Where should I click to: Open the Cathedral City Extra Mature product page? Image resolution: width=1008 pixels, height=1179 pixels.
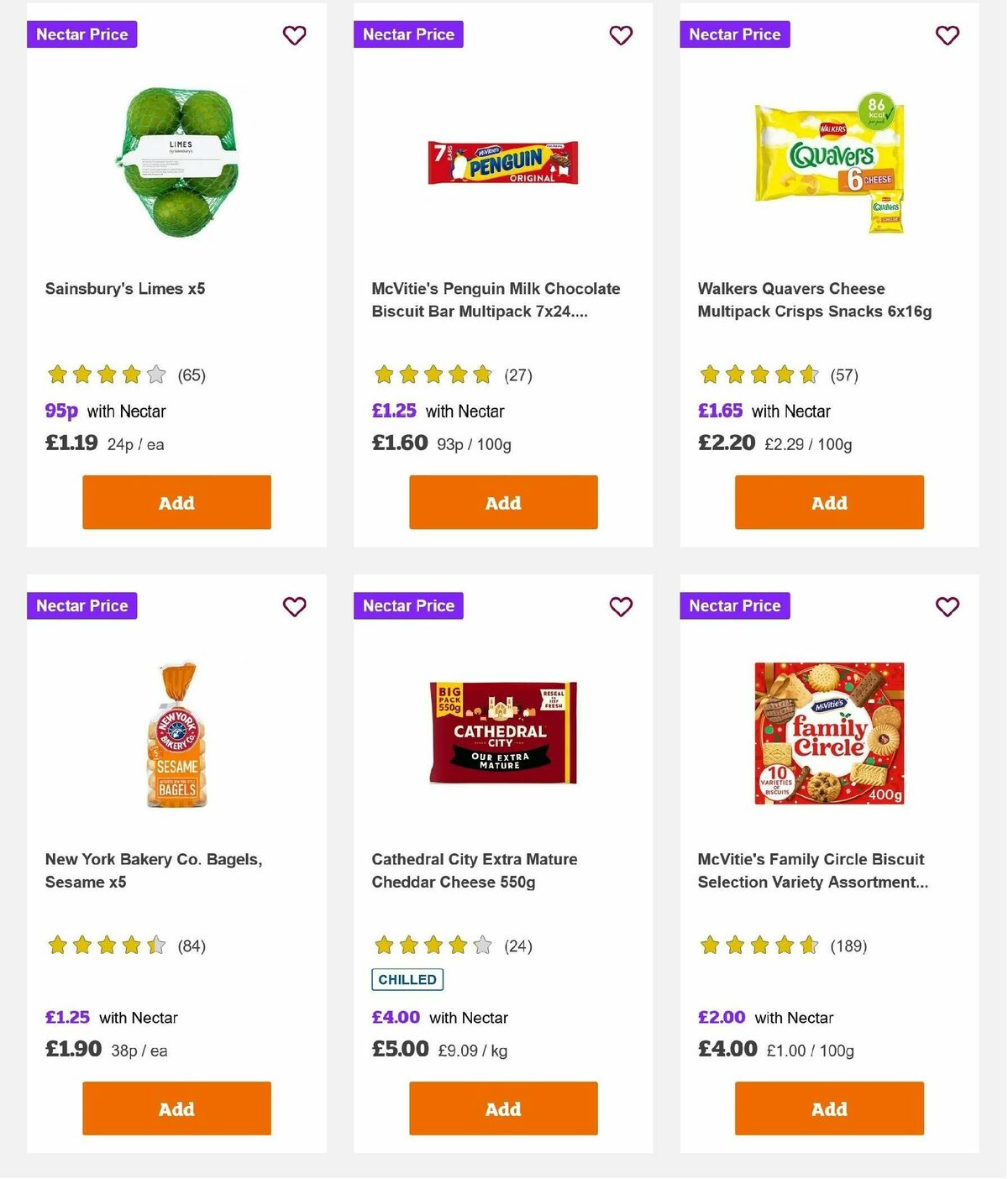coord(474,871)
